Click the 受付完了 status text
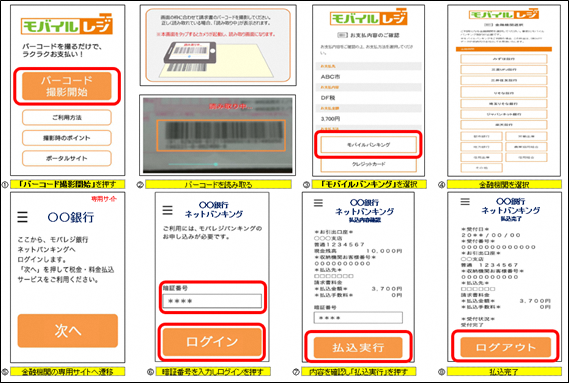This screenshot has height=383, width=569. (472, 325)
